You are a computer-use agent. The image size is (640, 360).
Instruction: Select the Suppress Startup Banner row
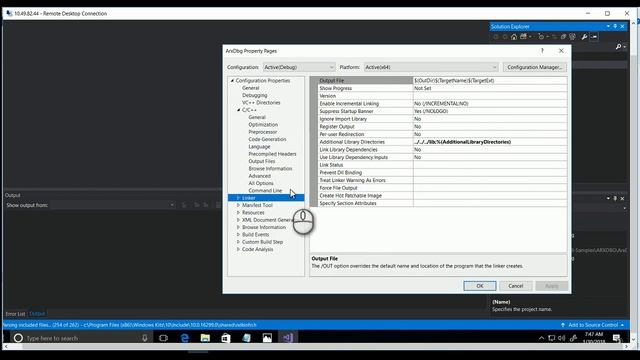pyautogui.click(x=442, y=111)
